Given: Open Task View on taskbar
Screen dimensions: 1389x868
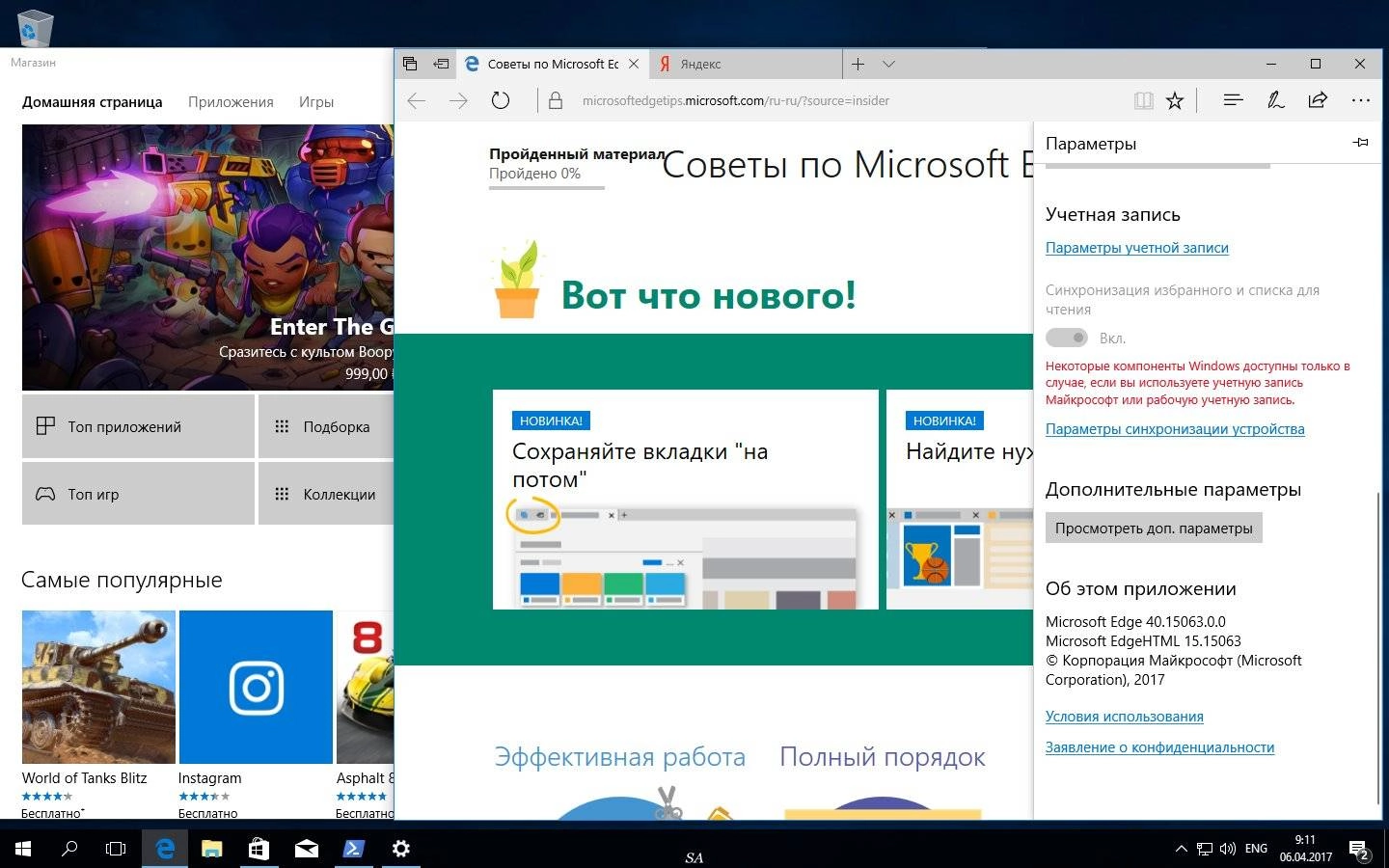Looking at the screenshot, I should point(116,849).
